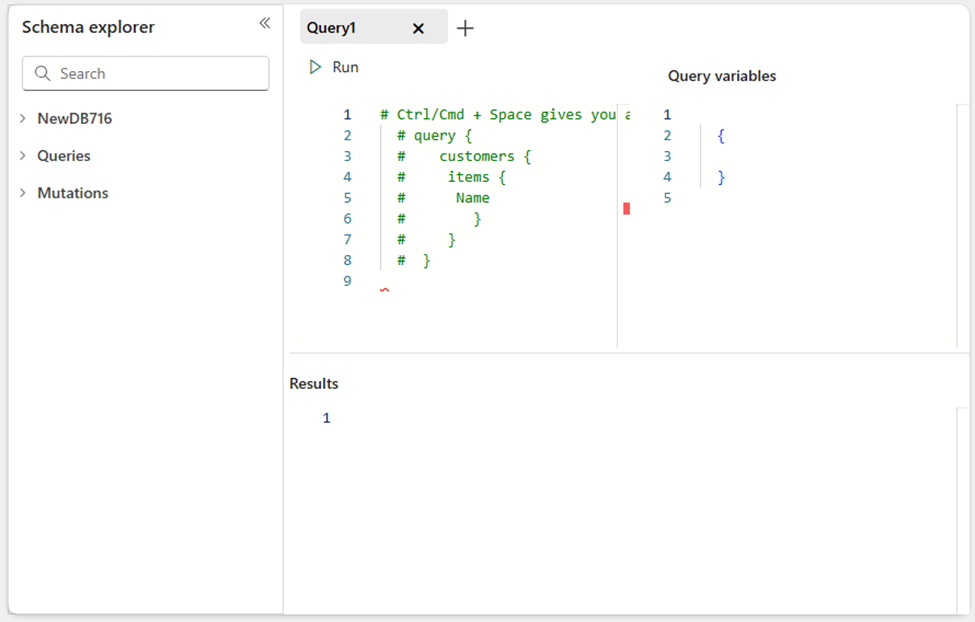
Task: Open a new query tab using the plus icon
Action: coord(464,27)
